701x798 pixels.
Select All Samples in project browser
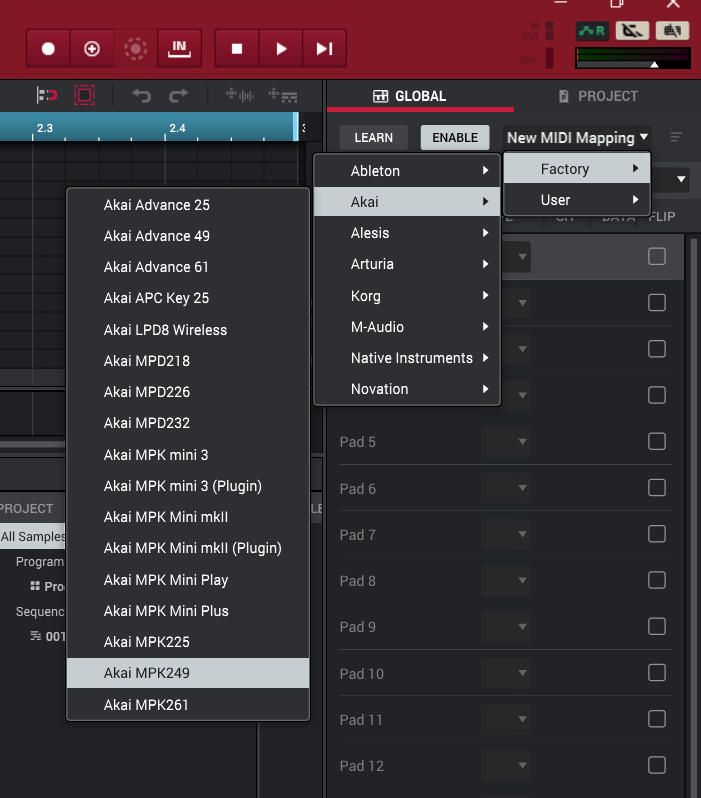(x=33, y=536)
